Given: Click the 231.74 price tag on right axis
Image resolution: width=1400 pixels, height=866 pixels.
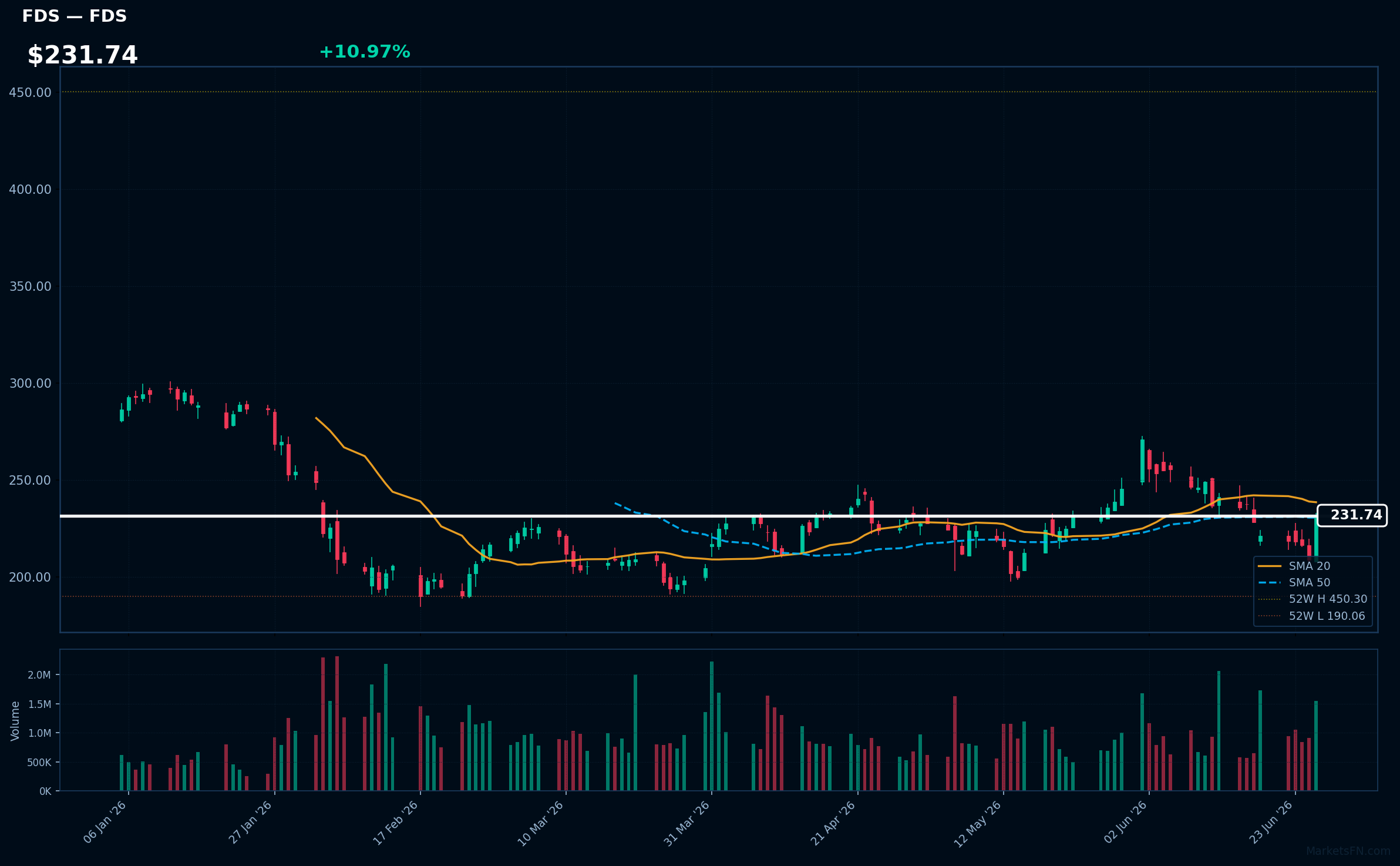Looking at the screenshot, I should [1352, 515].
